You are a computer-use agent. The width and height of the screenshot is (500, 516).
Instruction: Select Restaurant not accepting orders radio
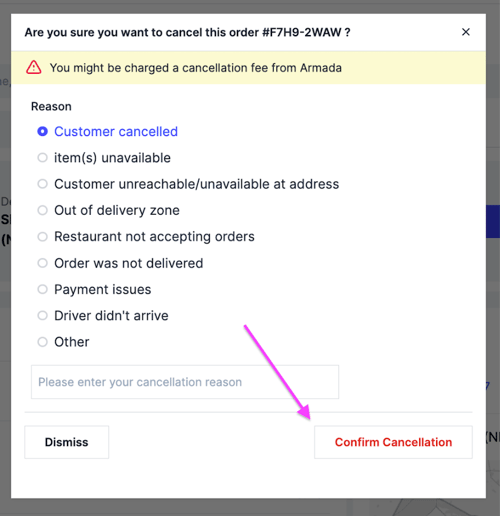(x=42, y=237)
